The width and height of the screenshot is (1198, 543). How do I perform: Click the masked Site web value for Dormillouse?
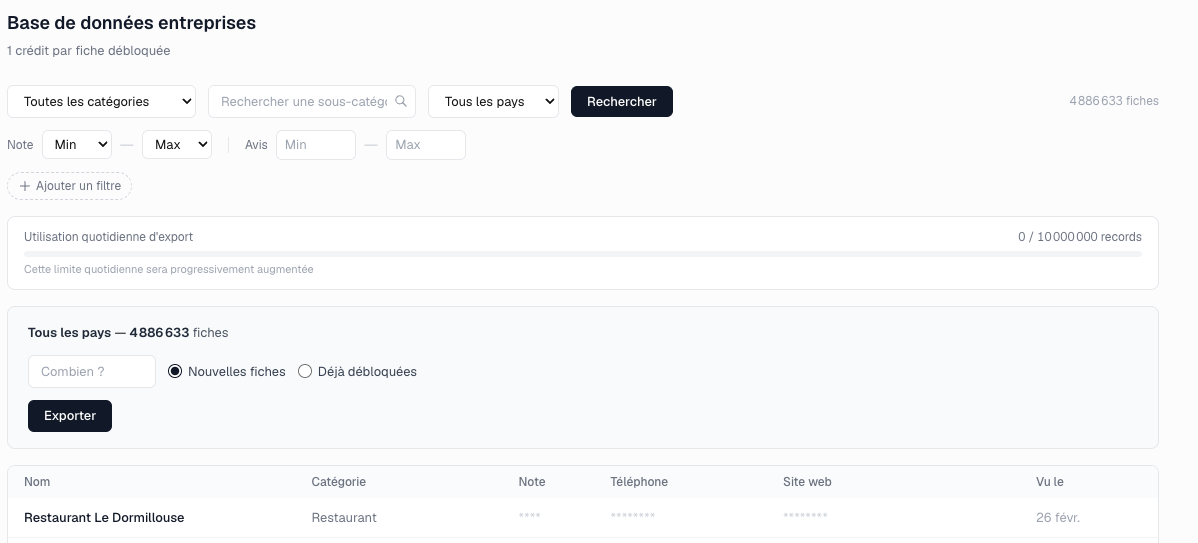point(805,516)
